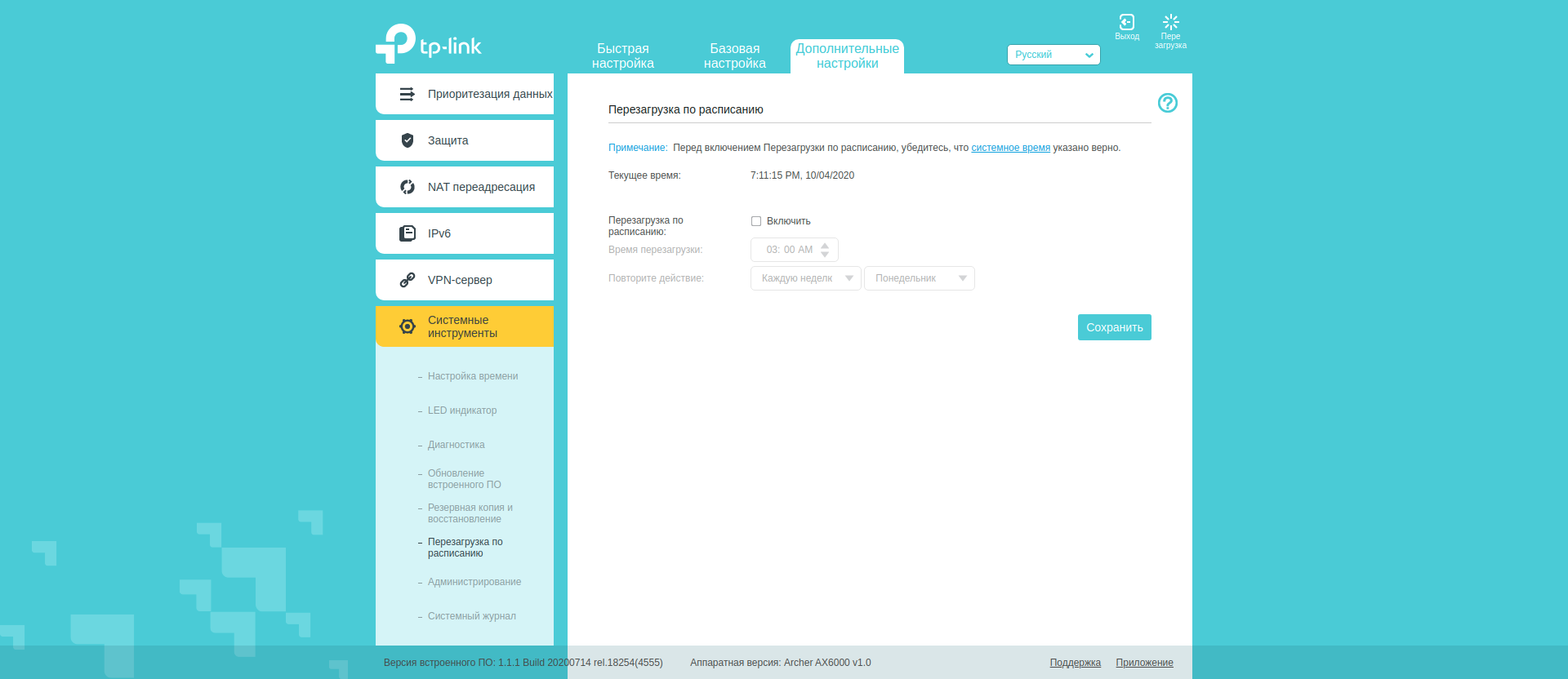This screenshot has width=1568, height=679.
Task: Switch to Быстрая настройка tab
Action: pyautogui.click(x=622, y=56)
